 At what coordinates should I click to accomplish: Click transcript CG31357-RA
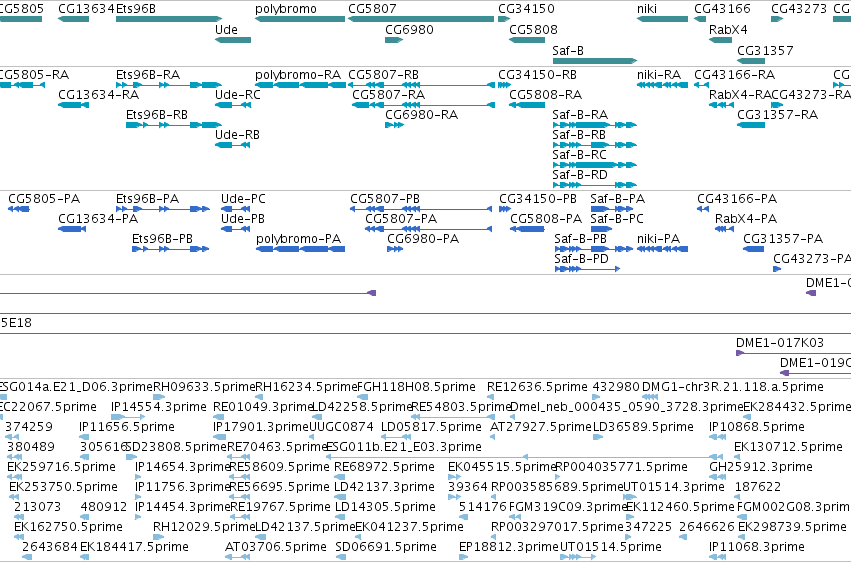(751, 125)
